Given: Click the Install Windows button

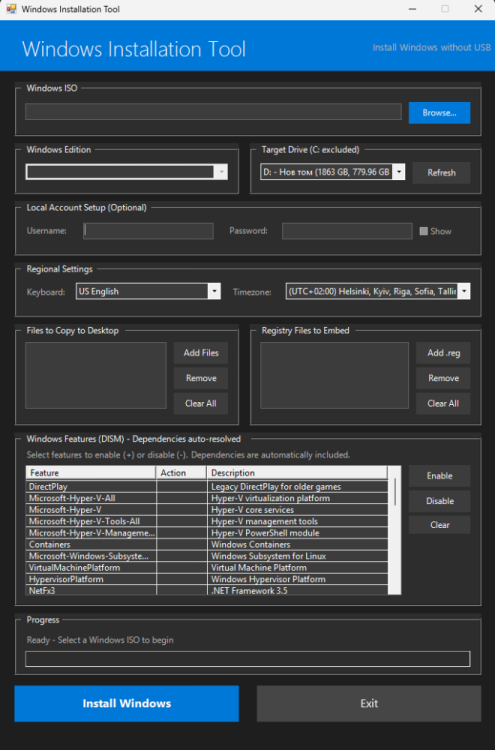Looking at the screenshot, I should click(126, 703).
